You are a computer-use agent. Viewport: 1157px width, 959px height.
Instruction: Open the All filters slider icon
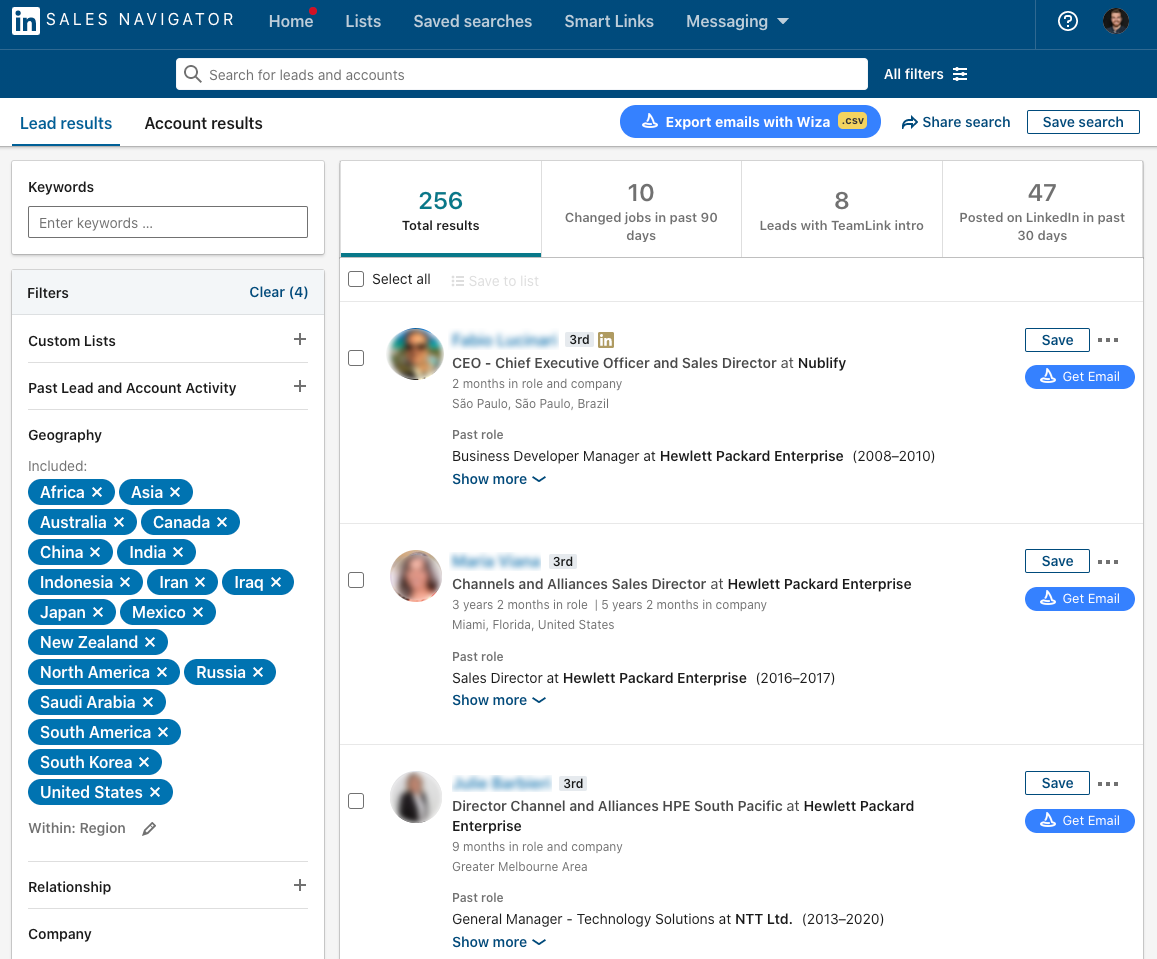pyautogui.click(x=959, y=74)
